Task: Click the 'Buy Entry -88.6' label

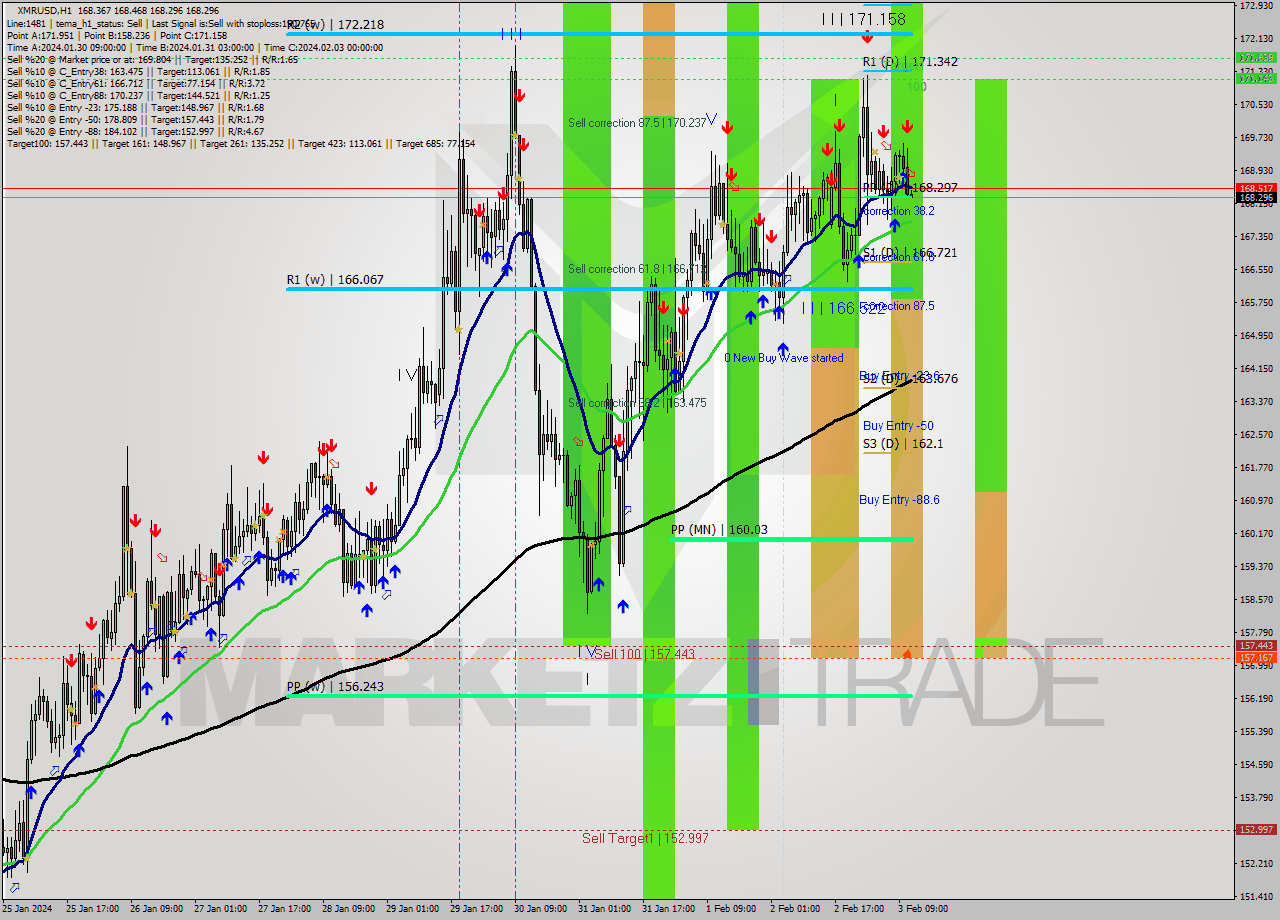Action: tap(899, 500)
